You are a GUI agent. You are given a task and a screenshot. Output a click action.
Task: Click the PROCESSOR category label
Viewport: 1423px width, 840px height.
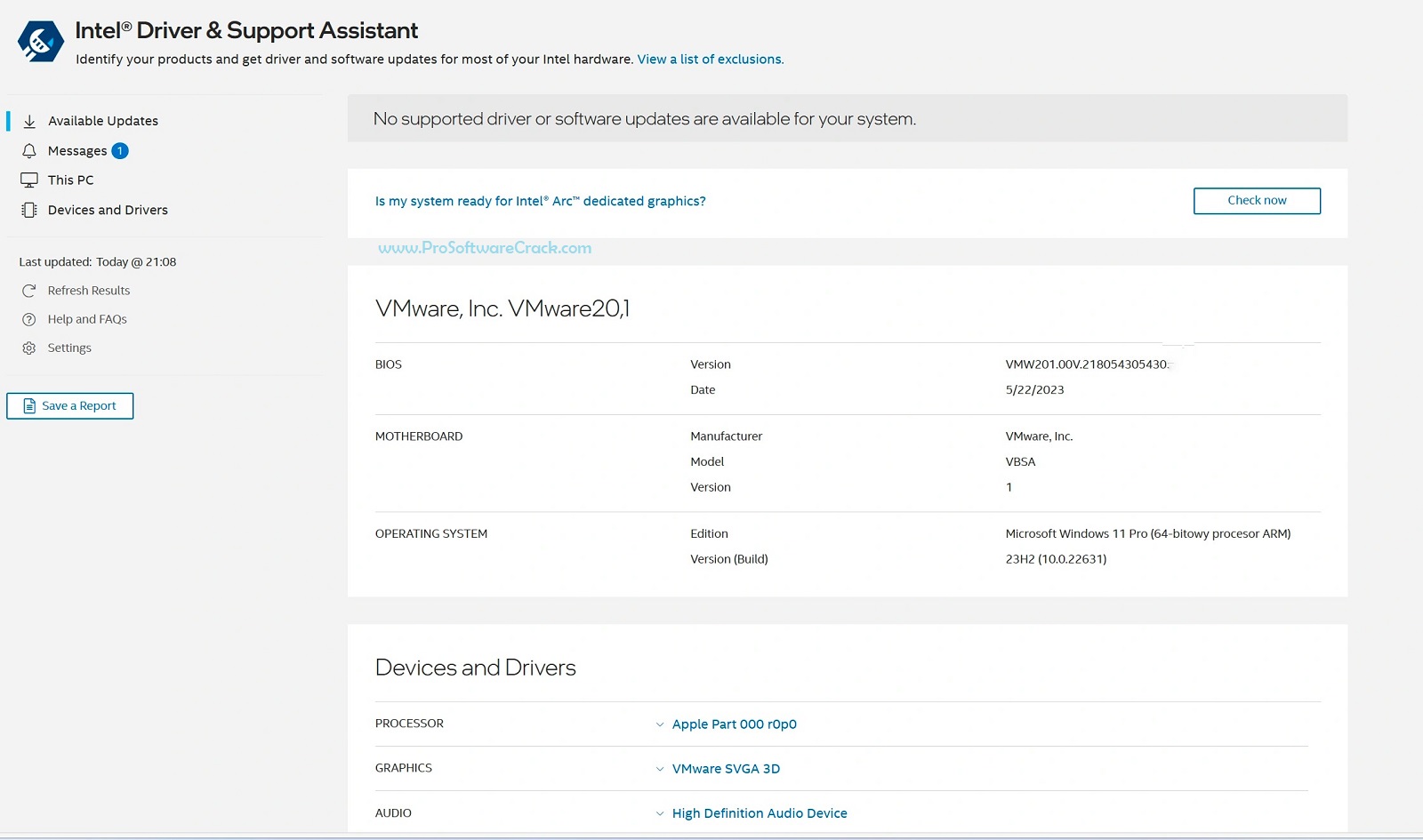pyautogui.click(x=409, y=724)
